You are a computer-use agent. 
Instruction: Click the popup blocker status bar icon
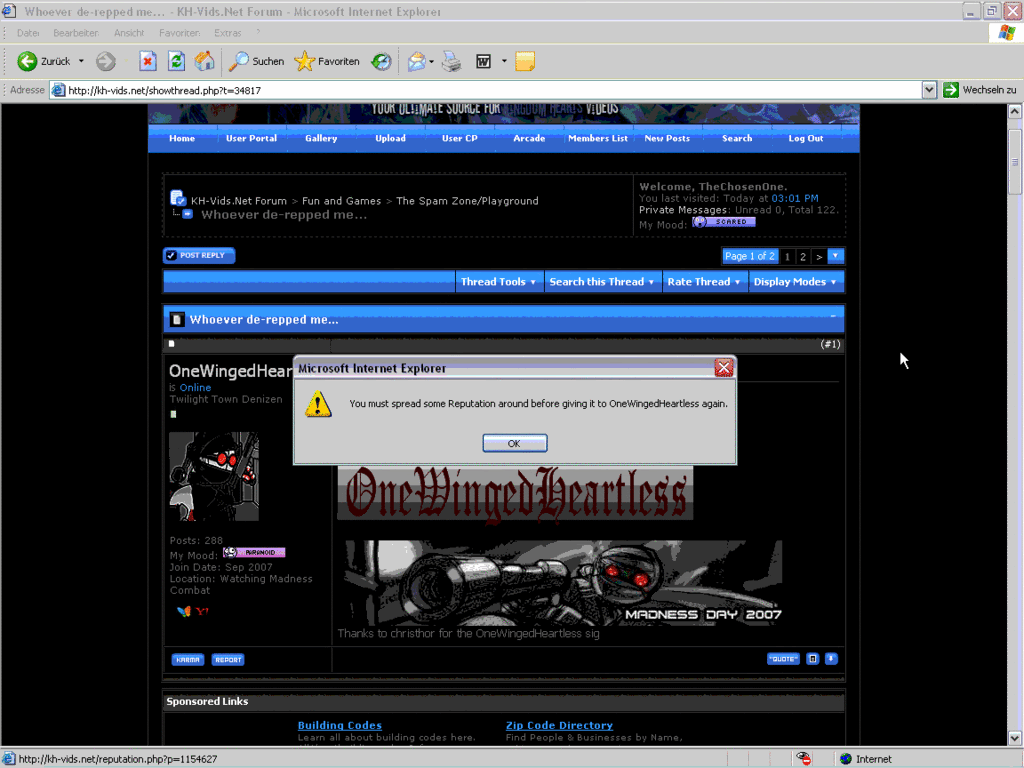[x=803, y=758]
